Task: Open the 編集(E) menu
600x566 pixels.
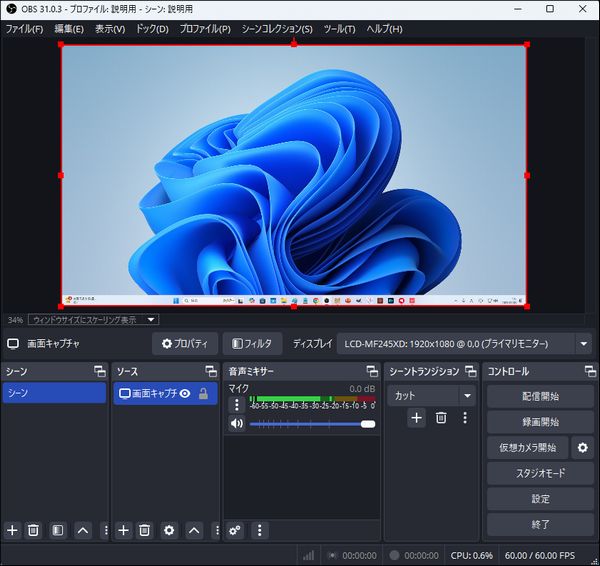Action: click(69, 29)
